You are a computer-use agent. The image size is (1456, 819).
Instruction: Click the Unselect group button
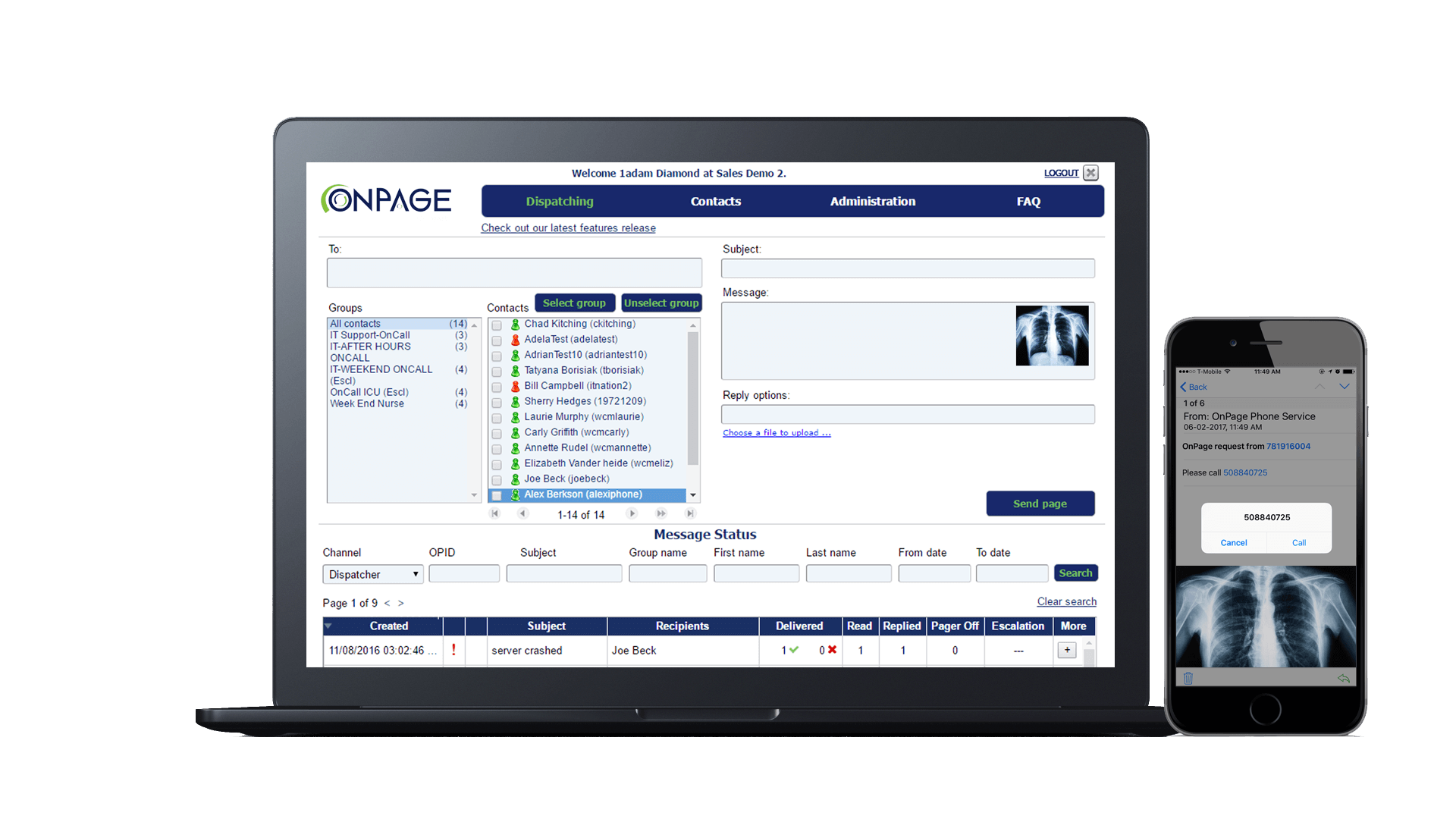(x=661, y=303)
